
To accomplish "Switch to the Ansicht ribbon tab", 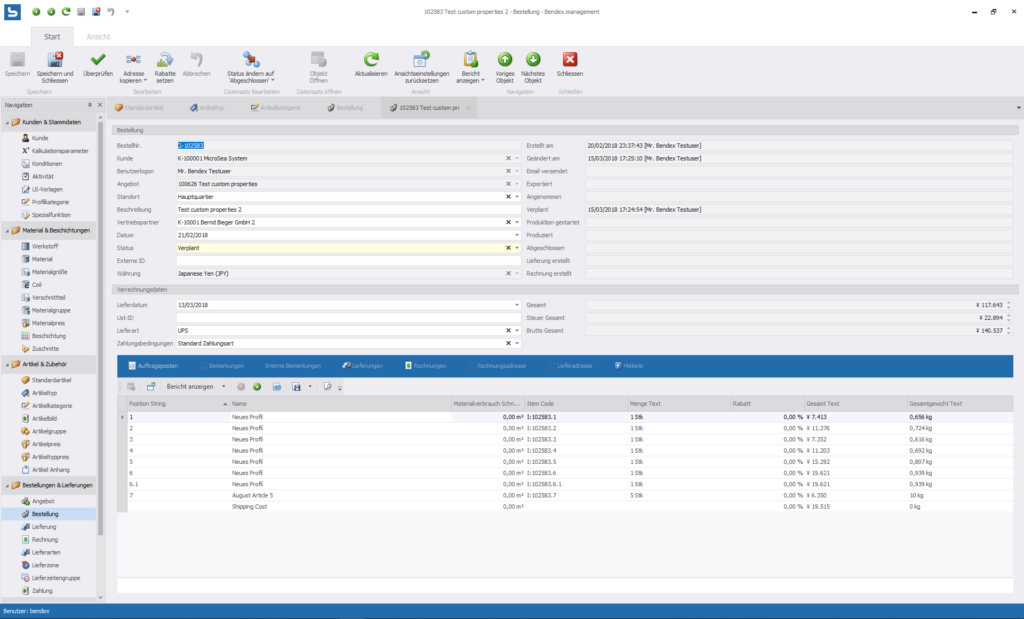I will [98, 36].
